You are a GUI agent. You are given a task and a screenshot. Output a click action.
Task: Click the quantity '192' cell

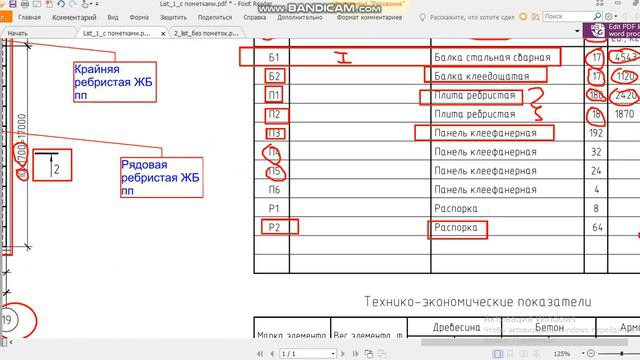(596, 133)
